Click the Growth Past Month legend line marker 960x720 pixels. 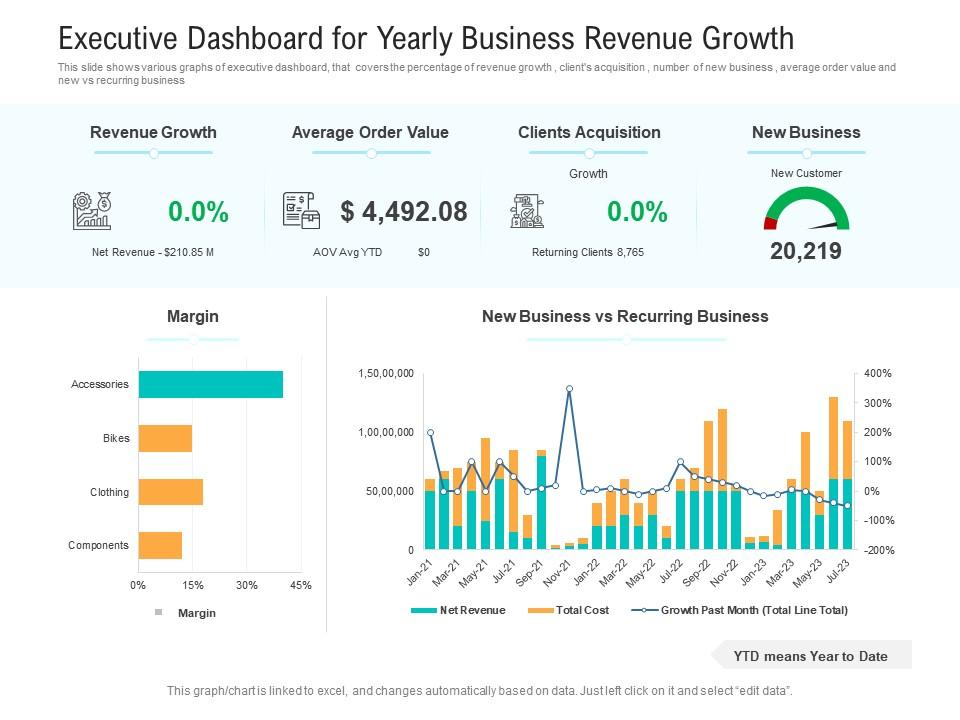click(645, 610)
